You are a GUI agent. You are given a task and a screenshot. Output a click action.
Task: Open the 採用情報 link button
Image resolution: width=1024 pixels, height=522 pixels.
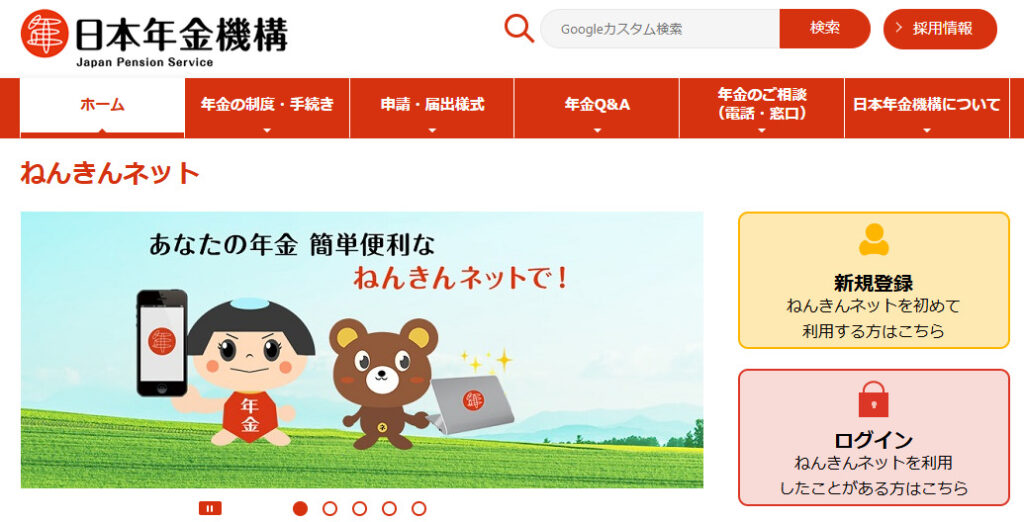coord(940,29)
